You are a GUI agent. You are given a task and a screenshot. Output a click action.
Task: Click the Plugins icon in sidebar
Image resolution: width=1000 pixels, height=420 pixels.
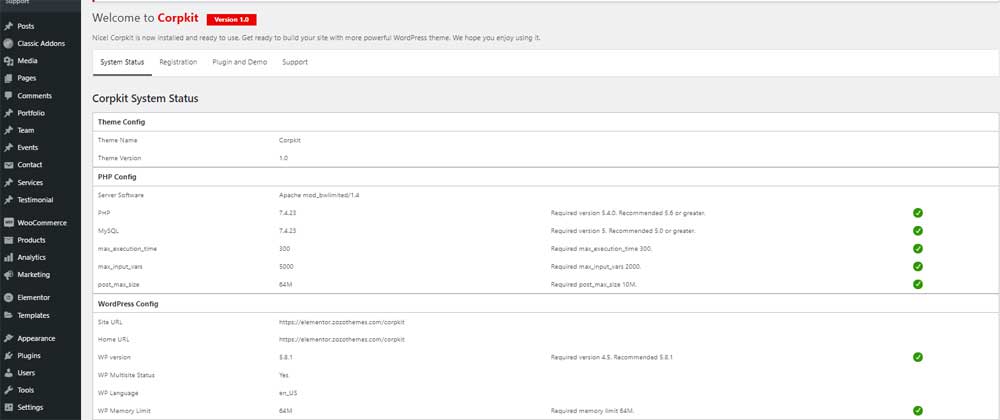(9, 356)
